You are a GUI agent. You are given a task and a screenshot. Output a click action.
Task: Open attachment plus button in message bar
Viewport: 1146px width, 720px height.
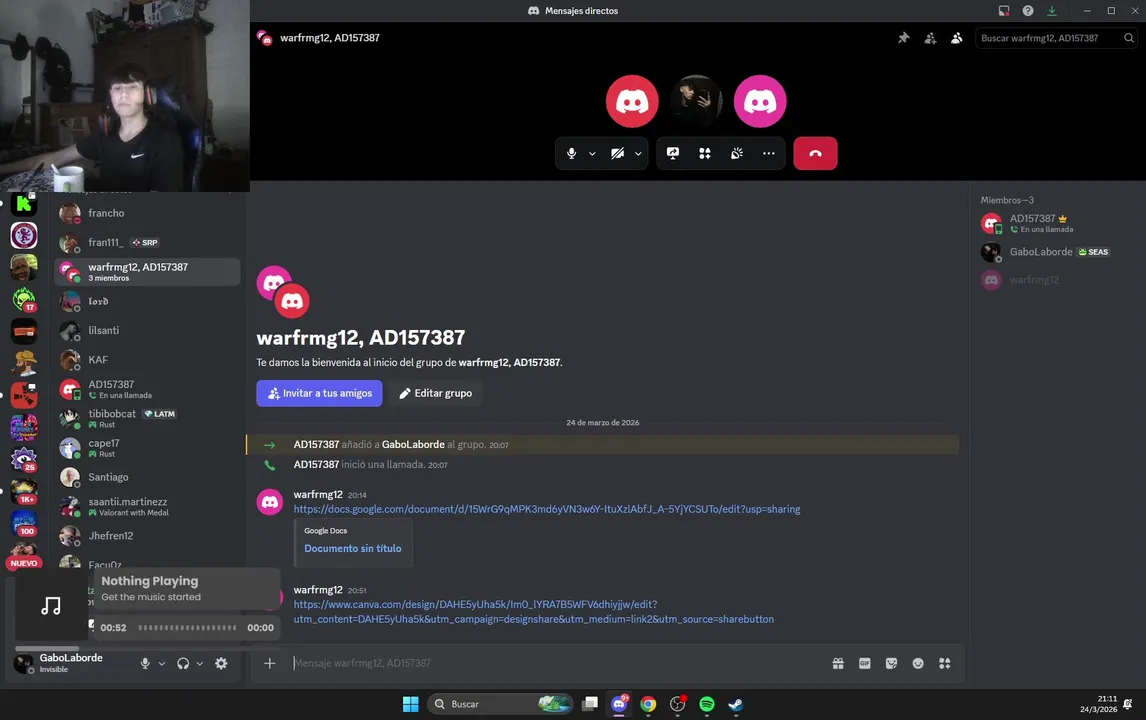click(x=270, y=663)
